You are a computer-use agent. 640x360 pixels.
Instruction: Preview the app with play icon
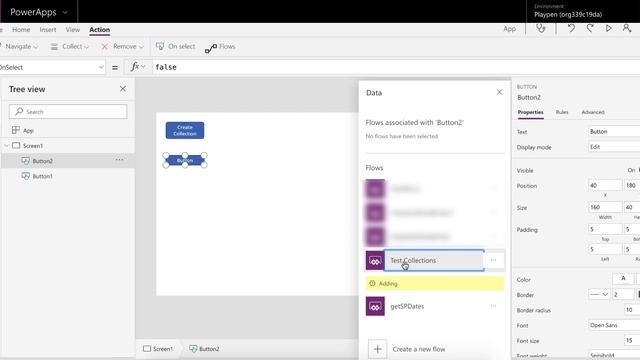click(609, 29)
